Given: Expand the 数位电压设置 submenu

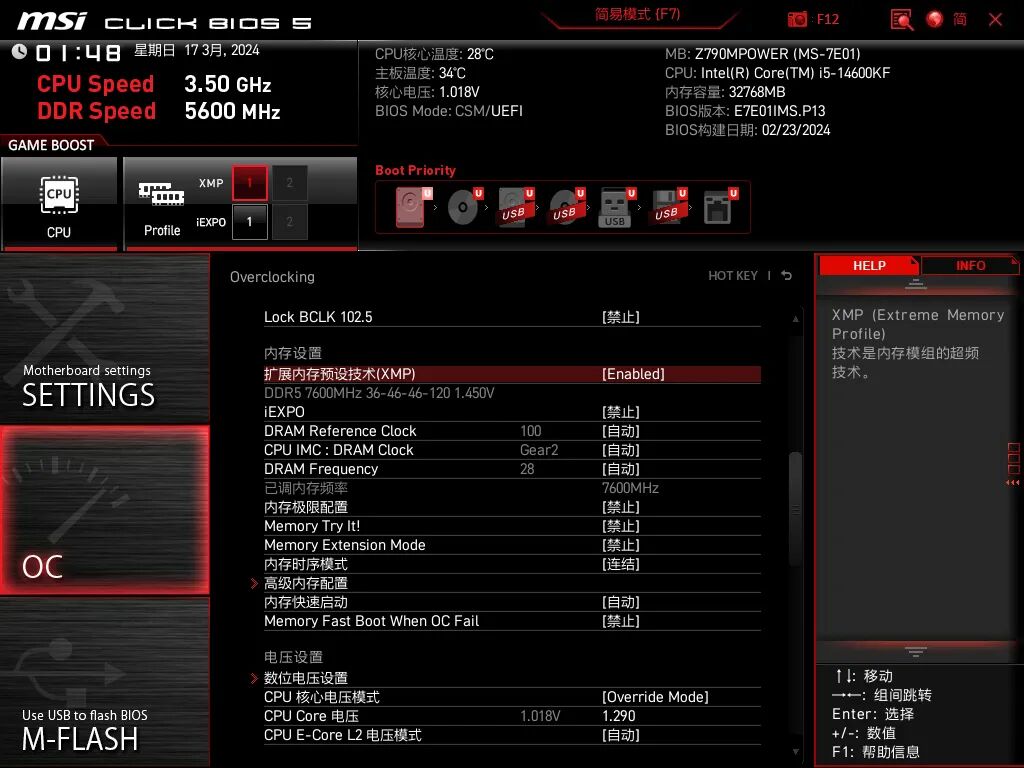Looking at the screenshot, I should click(306, 678).
